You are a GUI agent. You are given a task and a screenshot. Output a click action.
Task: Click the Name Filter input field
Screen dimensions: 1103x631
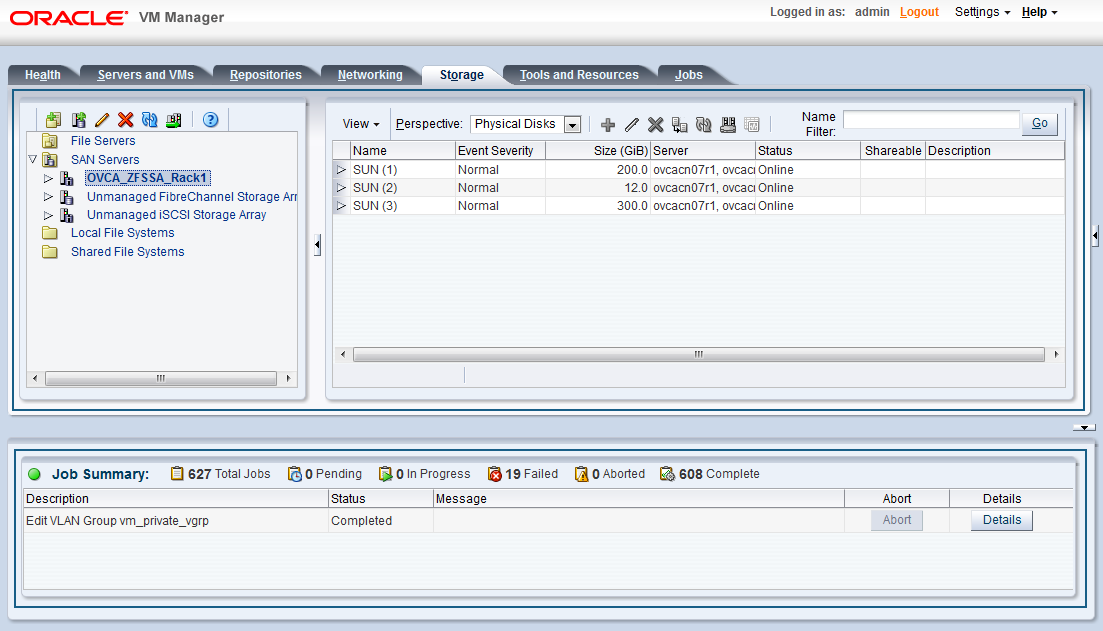point(931,120)
